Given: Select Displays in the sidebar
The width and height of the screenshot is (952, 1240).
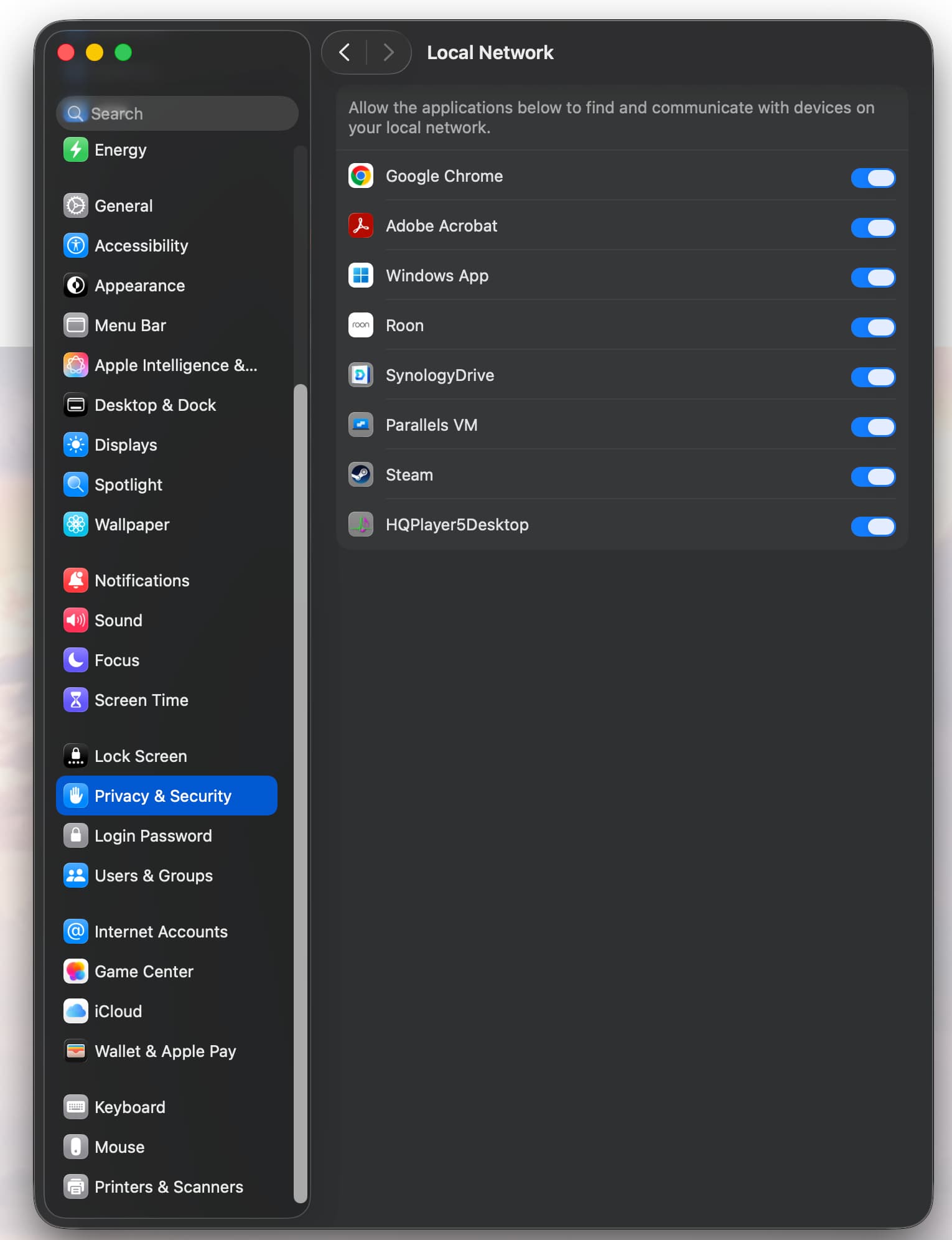Looking at the screenshot, I should [x=125, y=445].
